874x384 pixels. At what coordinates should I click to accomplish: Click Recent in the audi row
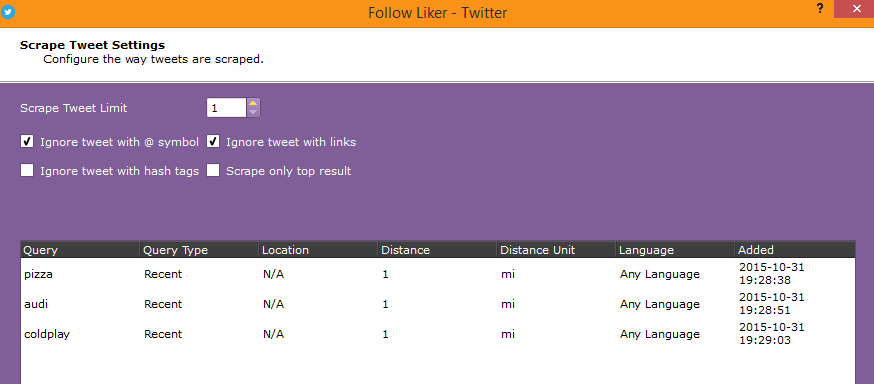tap(163, 304)
